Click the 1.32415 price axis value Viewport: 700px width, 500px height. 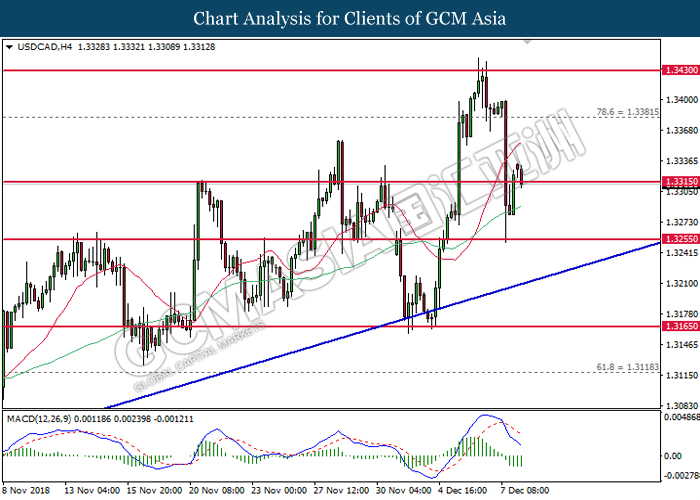tap(682, 253)
